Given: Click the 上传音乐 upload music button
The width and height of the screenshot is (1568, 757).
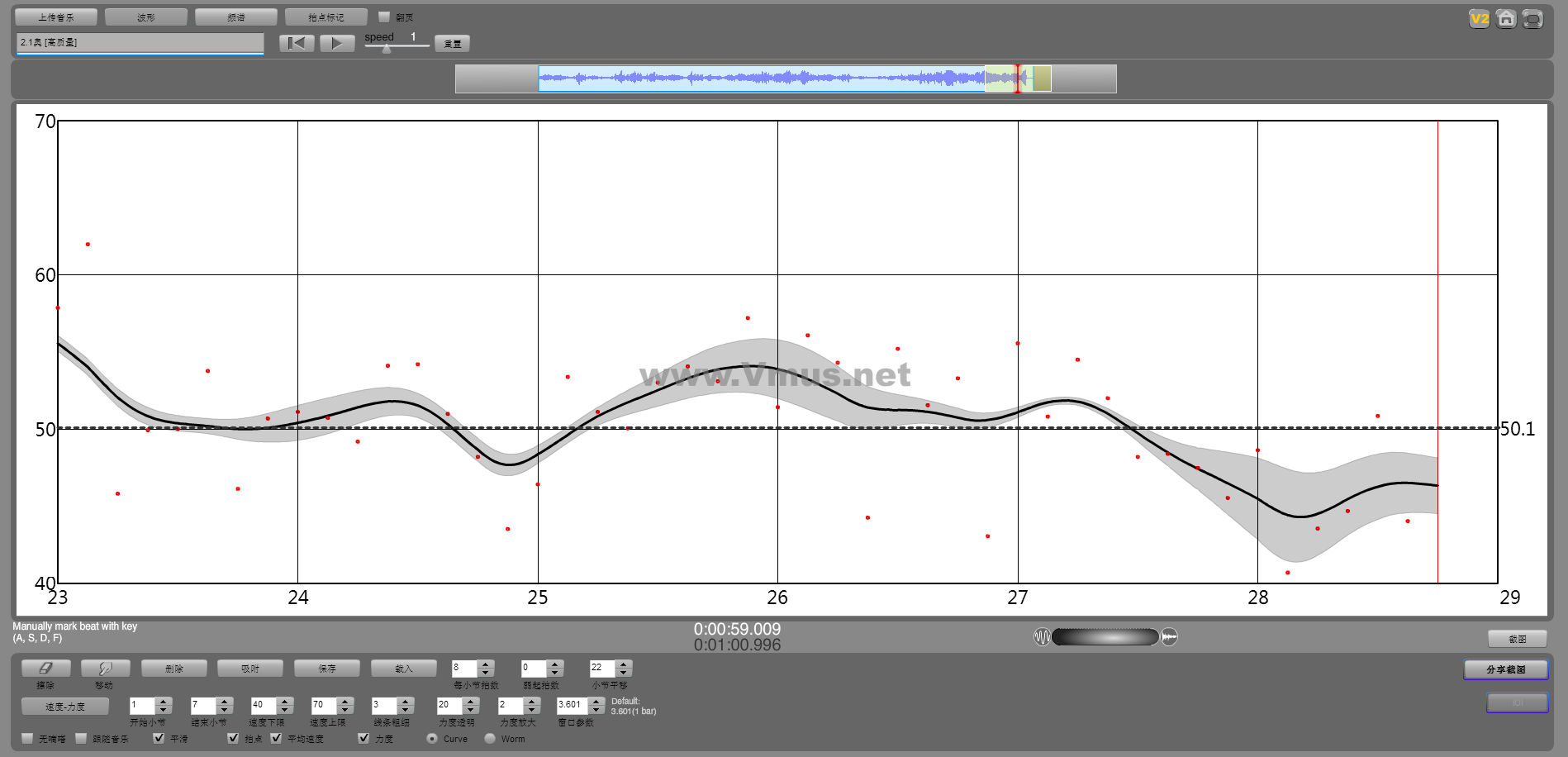Looking at the screenshot, I should click(56, 17).
